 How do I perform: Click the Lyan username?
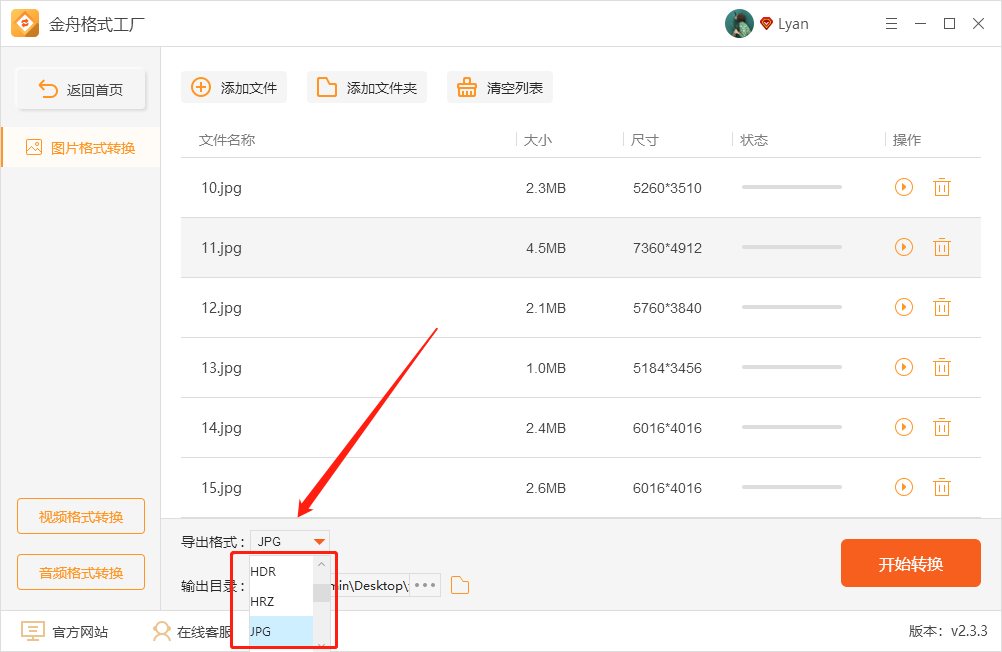pyautogui.click(x=793, y=24)
